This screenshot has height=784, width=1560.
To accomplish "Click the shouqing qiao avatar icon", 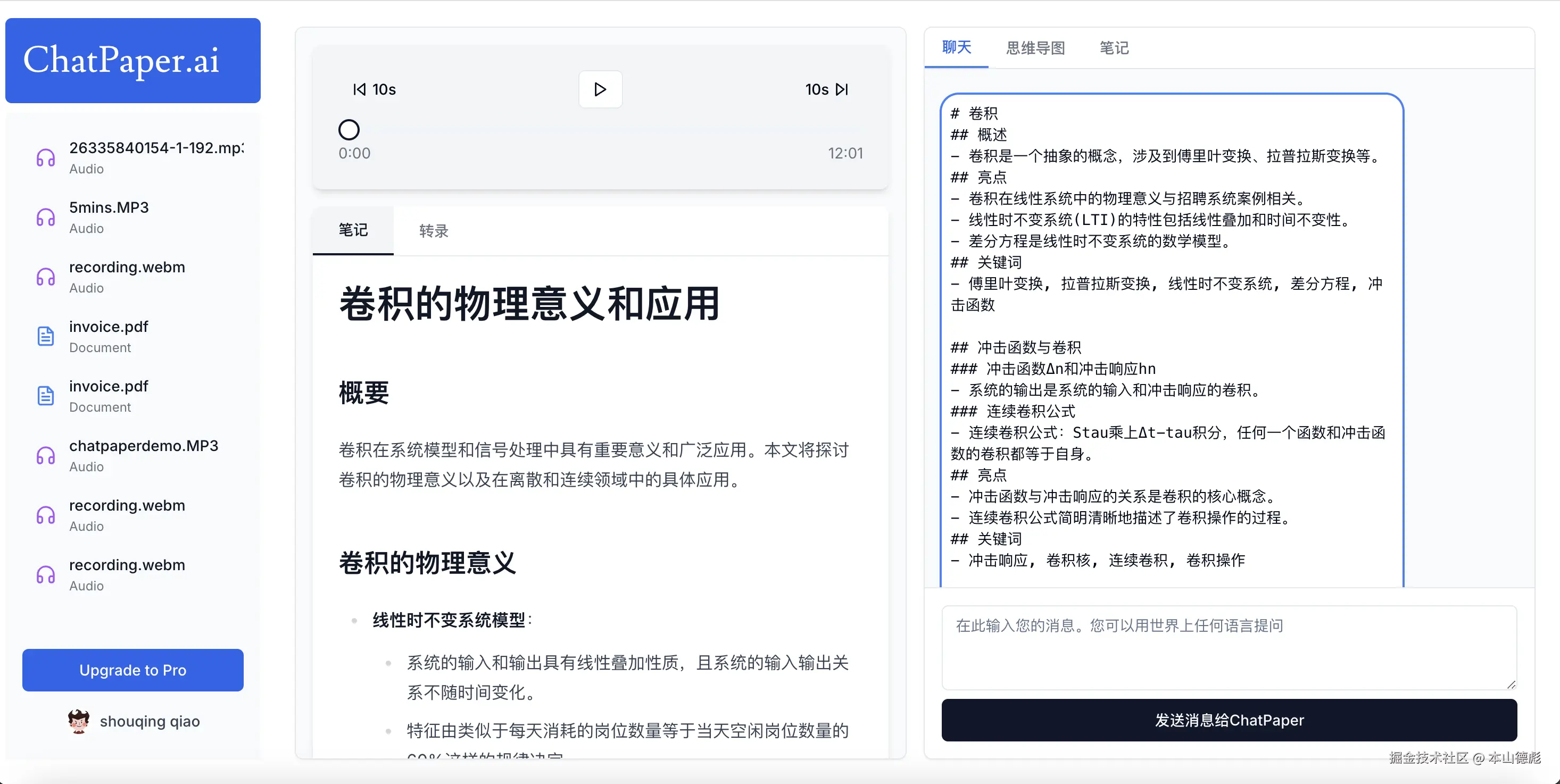I will point(79,721).
